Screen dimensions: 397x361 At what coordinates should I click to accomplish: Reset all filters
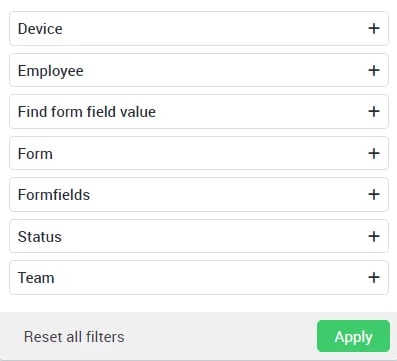pos(74,337)
